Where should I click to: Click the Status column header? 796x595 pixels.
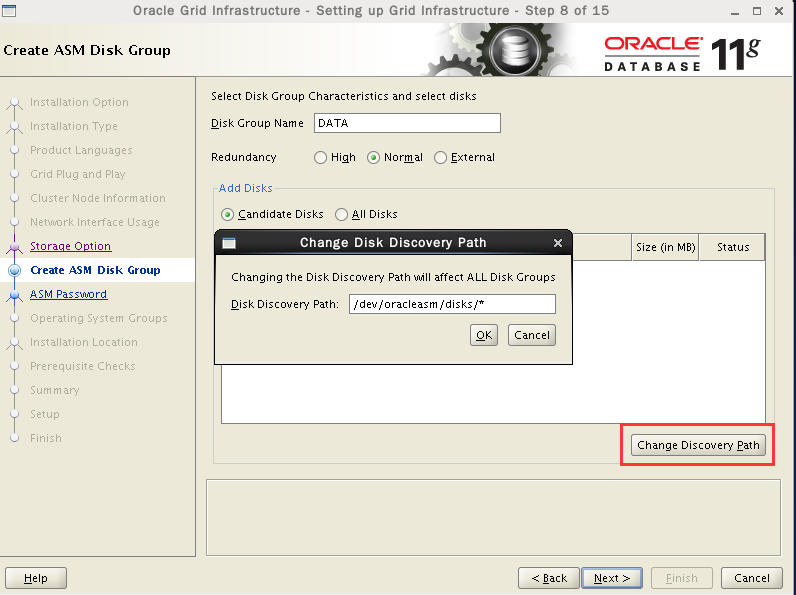732,247
